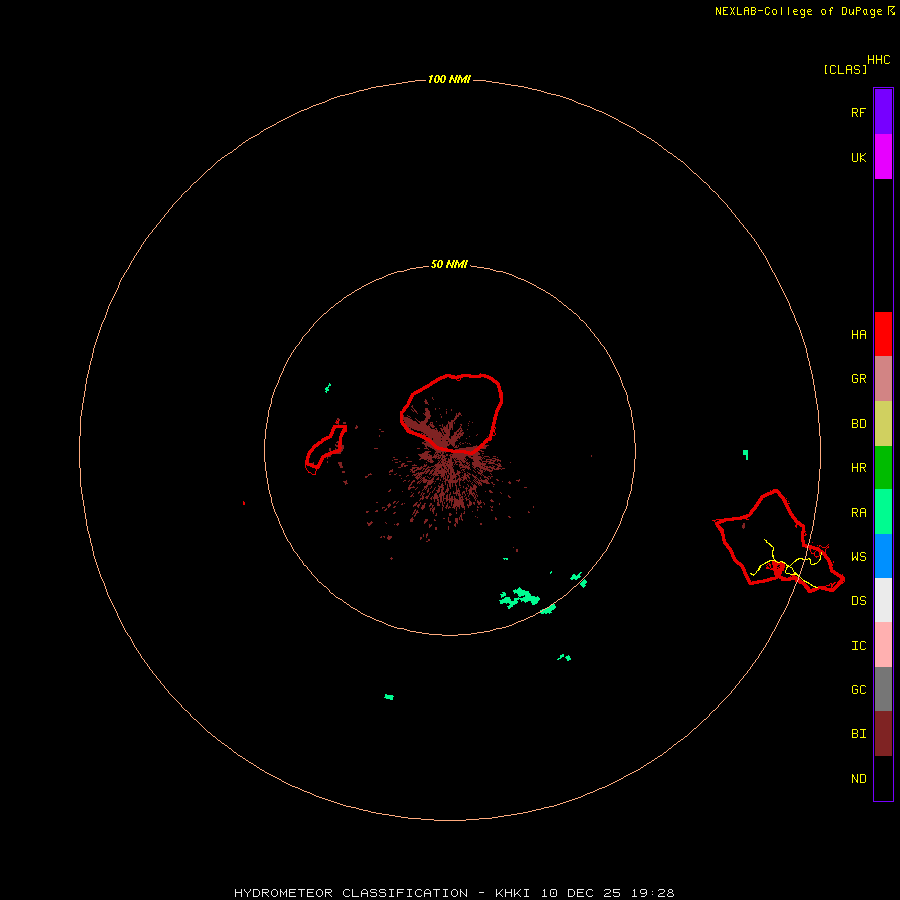900x900 pixels.
Task: Click the RF legend label
Action: [x=858, y=112]
